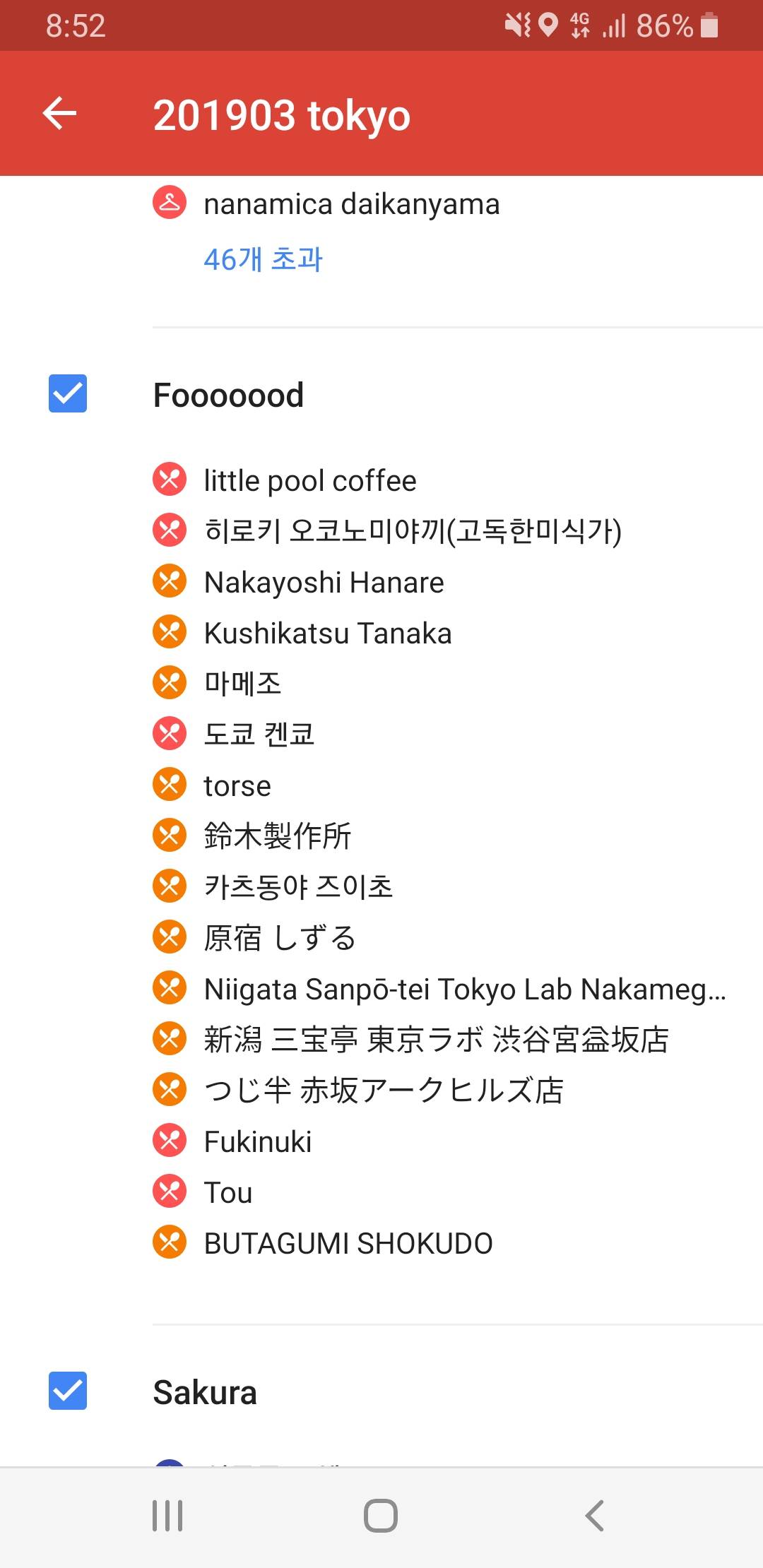This screenshot has height=1568, width=763.
Task: Tap the restaurant icon next to little pool coffee
Action: click(170, 480)
